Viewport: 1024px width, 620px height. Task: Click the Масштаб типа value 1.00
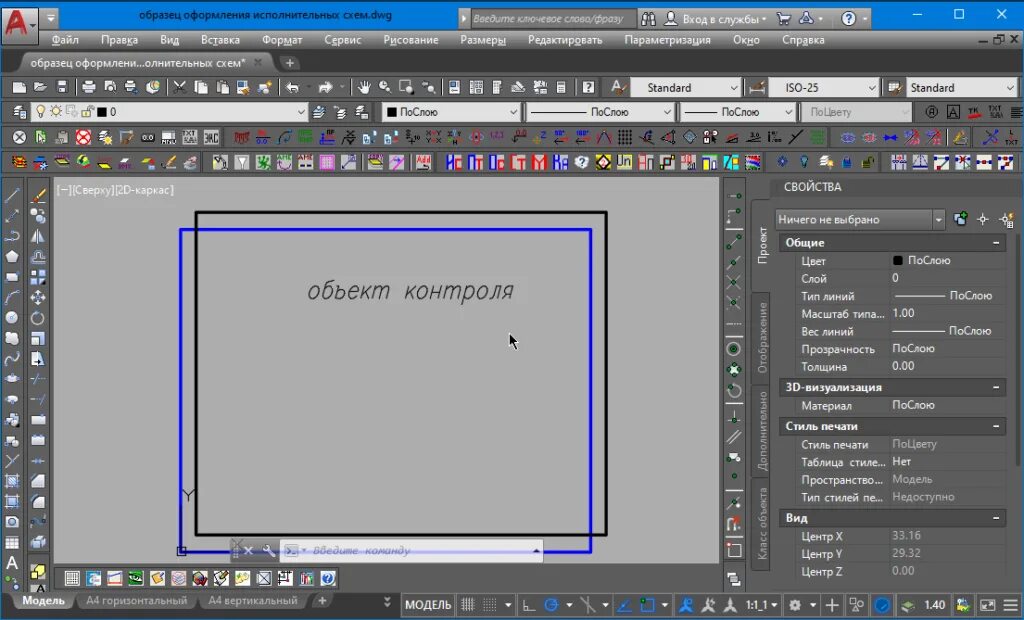click(903, 313)
